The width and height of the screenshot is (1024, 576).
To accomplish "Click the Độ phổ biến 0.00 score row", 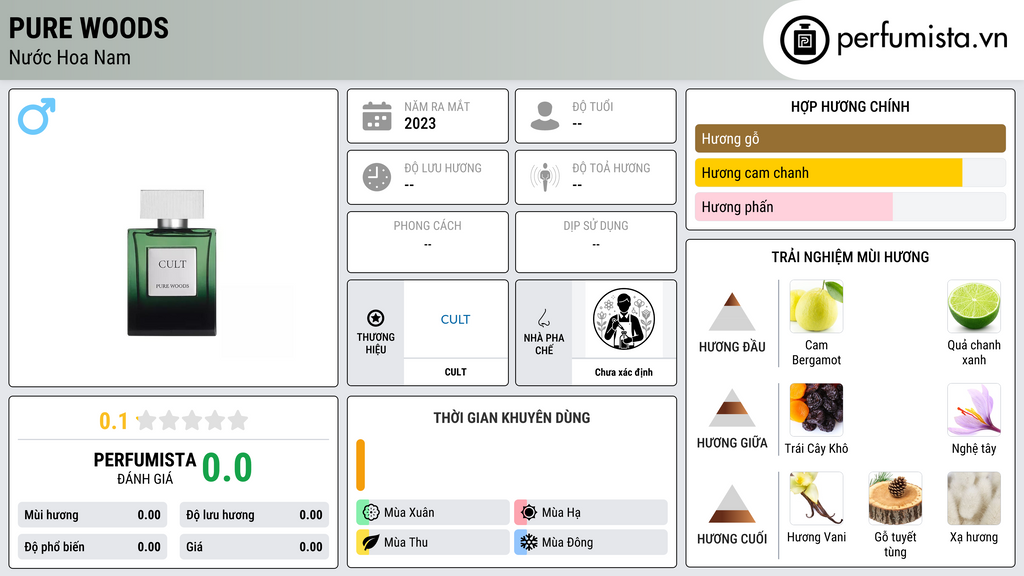I will (92, 547).
